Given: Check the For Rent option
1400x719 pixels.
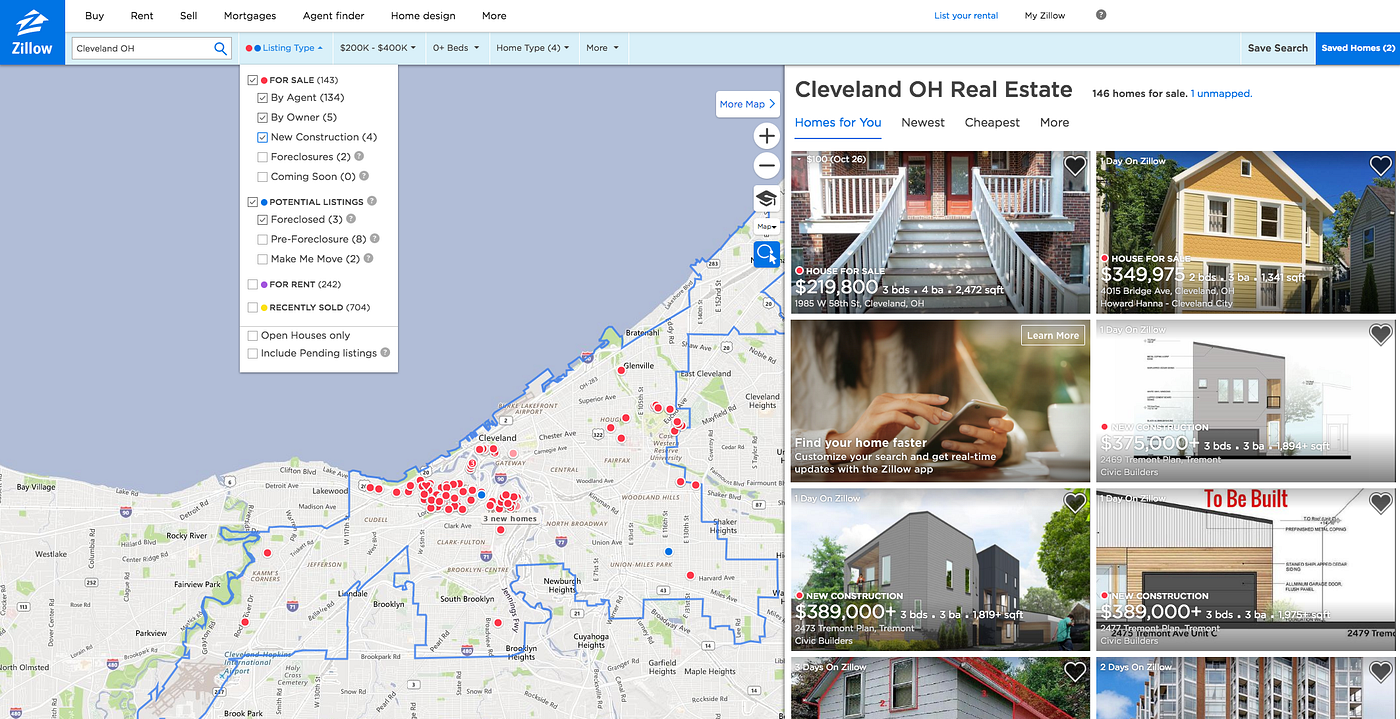Looking at the screenshot, I should tap(253, 285).
